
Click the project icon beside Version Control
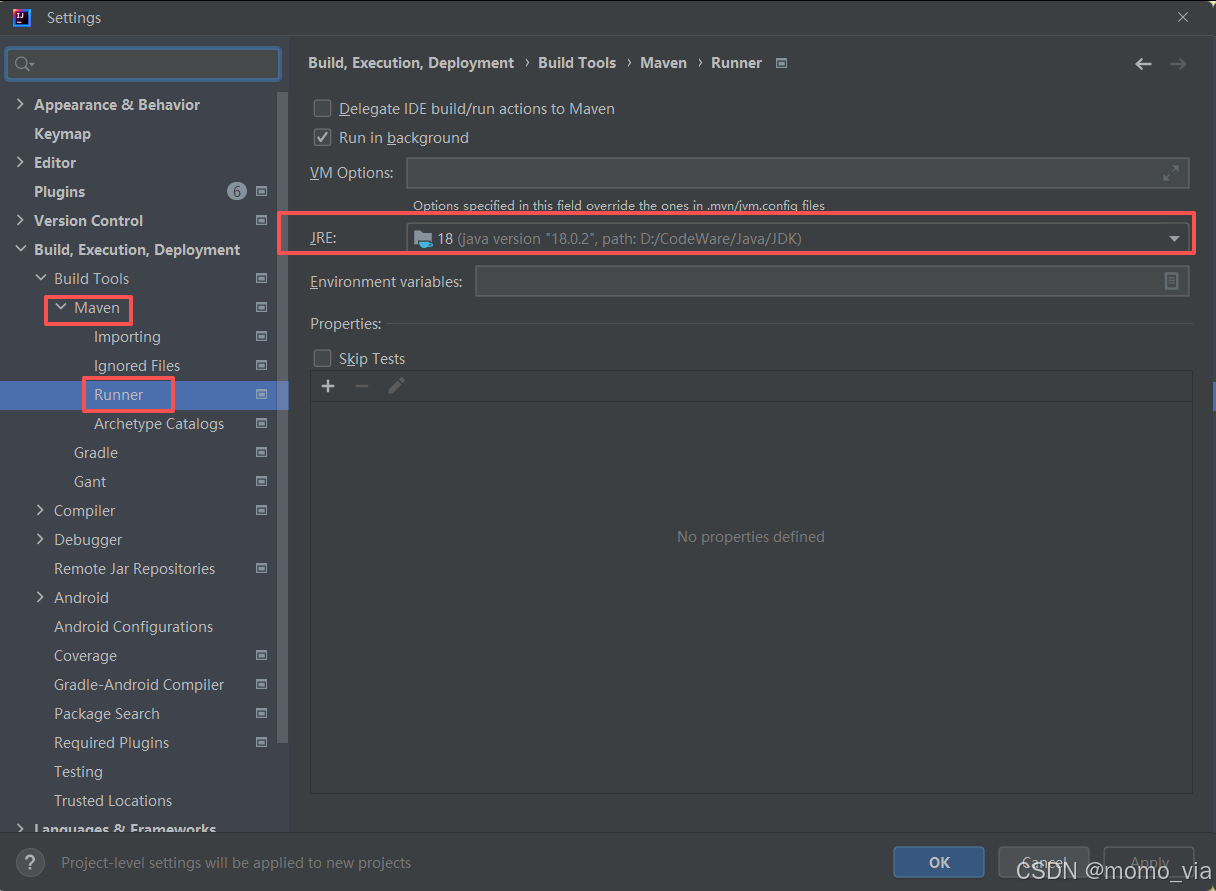[262, 220]
